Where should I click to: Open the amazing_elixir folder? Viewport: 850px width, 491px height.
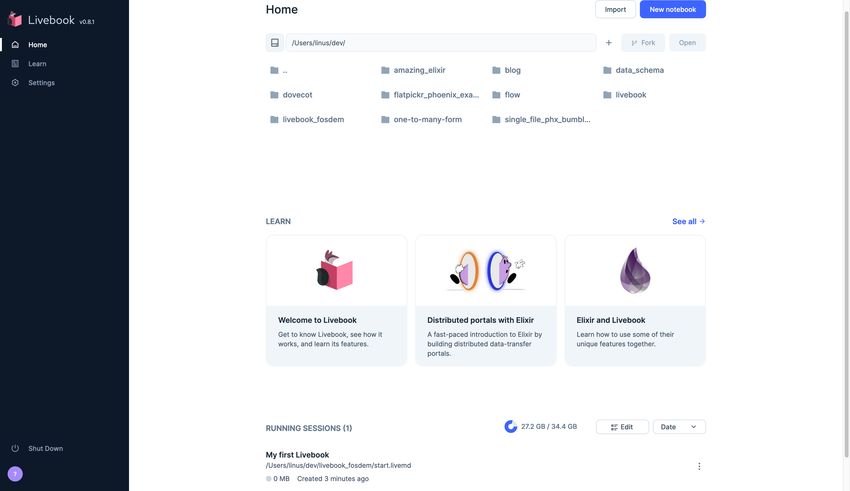tap(413, 70)
